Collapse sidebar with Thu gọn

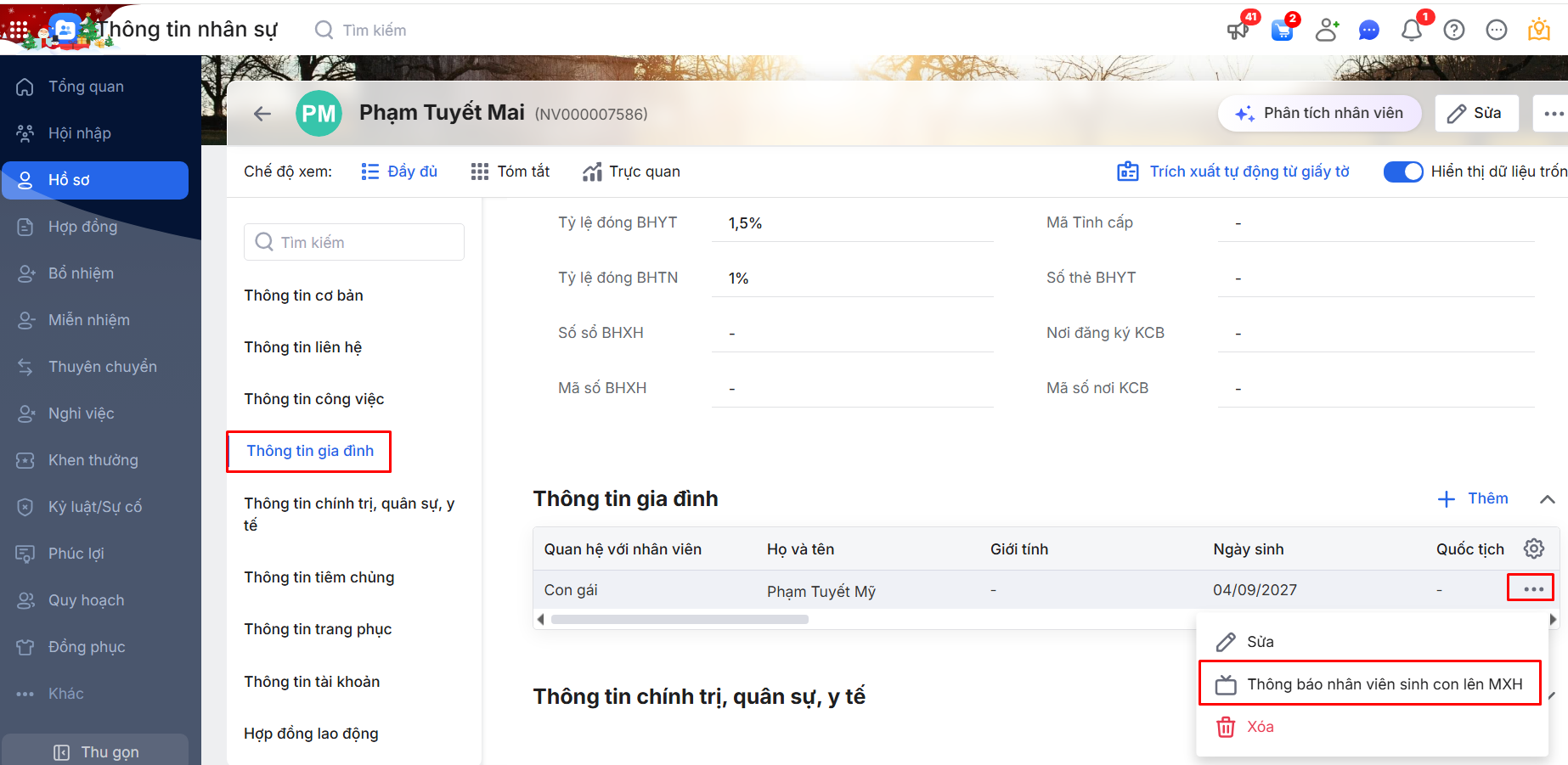[96, 752]
